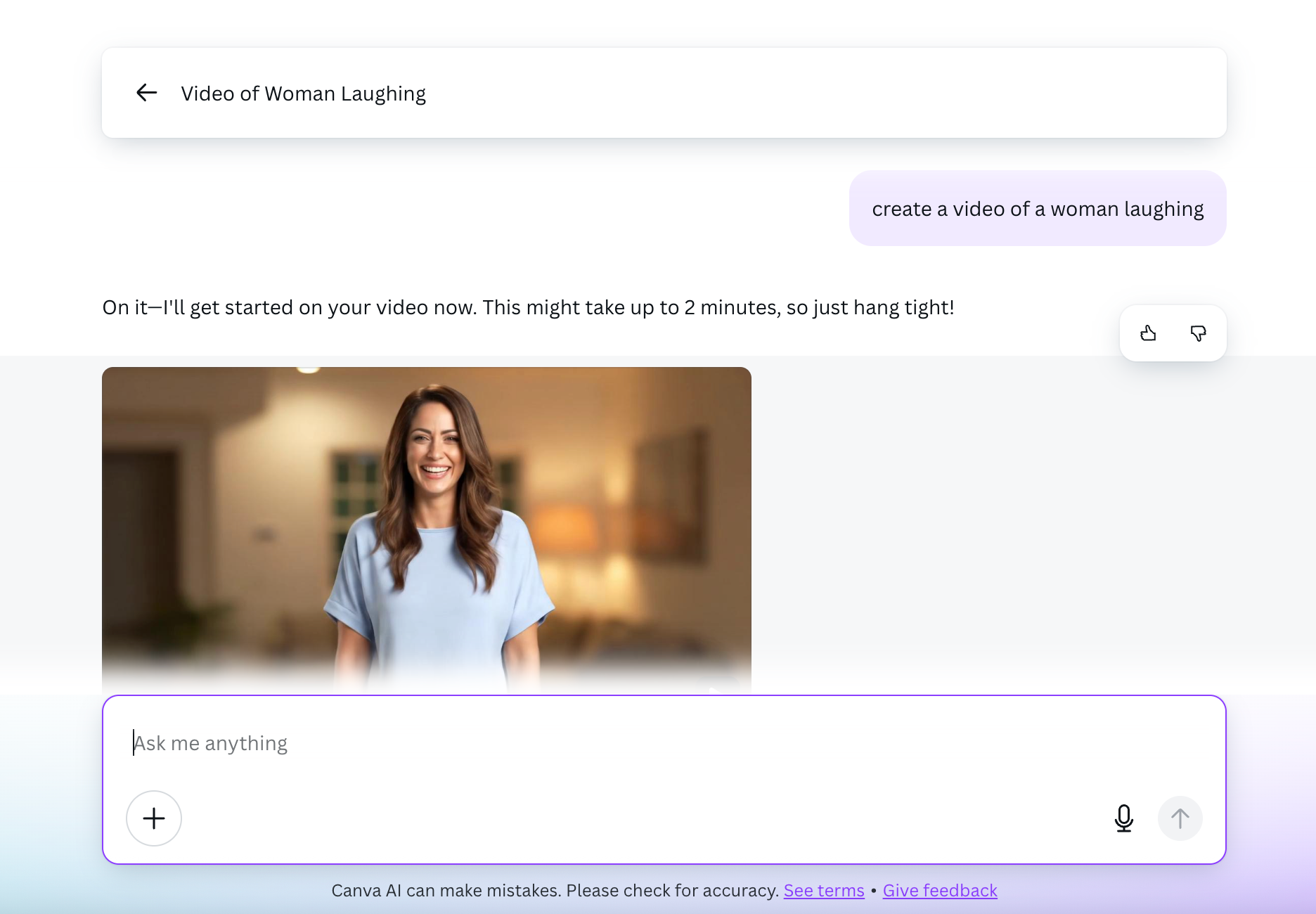Screen dimensions: 1316x914
Task: Click the 'On it—I'll get started' response text
Action: point(529,307)
